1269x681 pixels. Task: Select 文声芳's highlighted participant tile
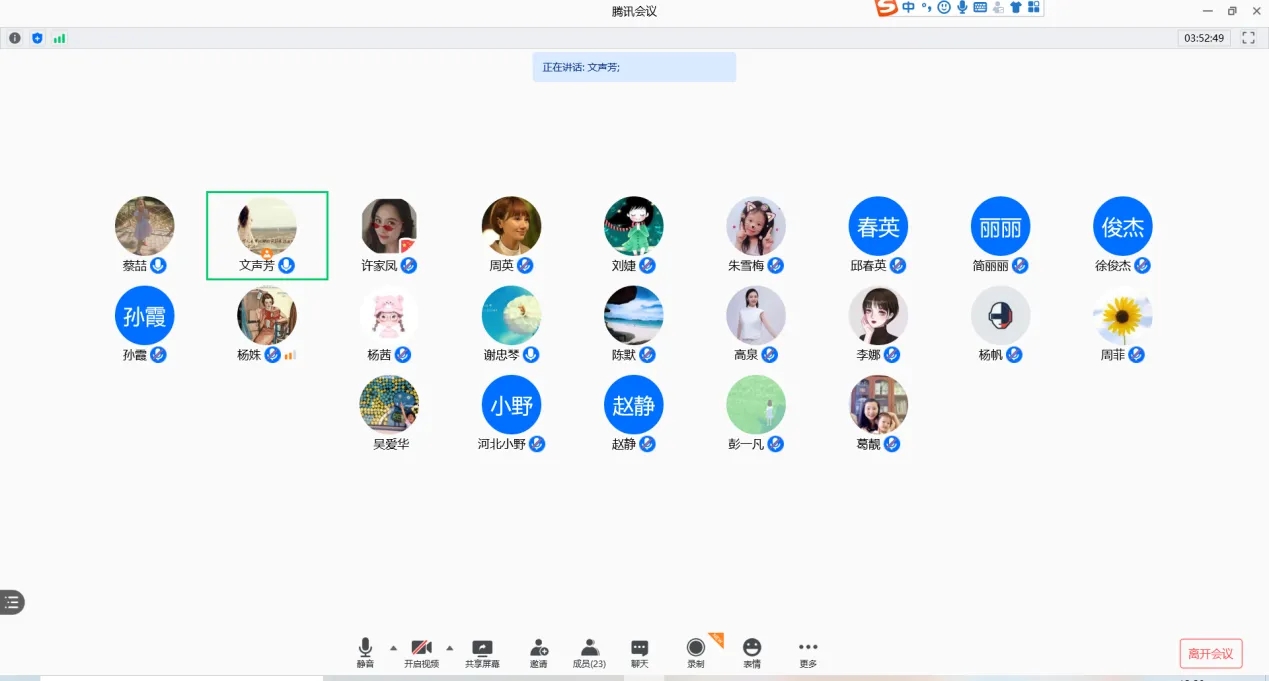click(x=267, y=235)
